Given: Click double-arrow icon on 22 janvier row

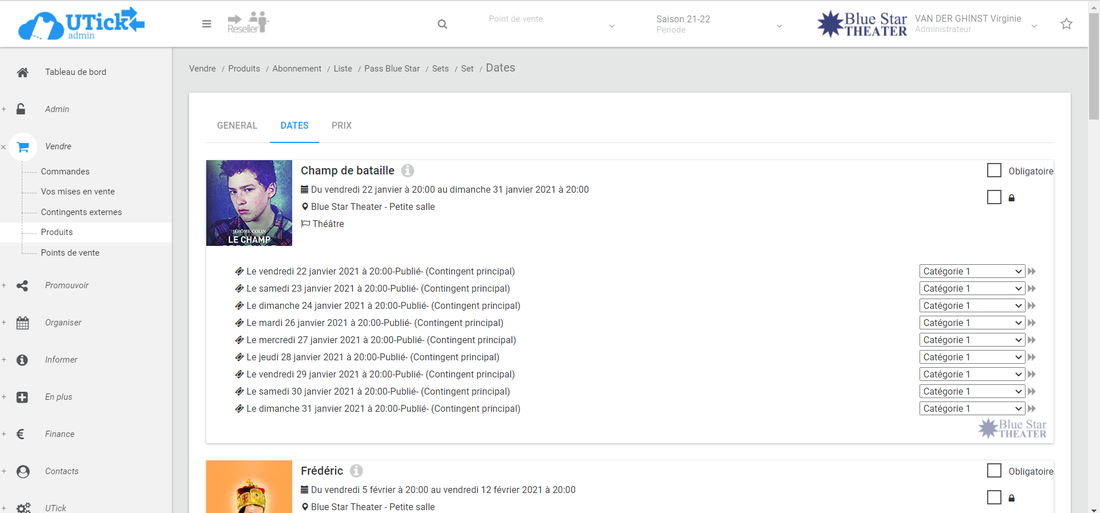Looking at the screenshot, I should coord(1032,272).
